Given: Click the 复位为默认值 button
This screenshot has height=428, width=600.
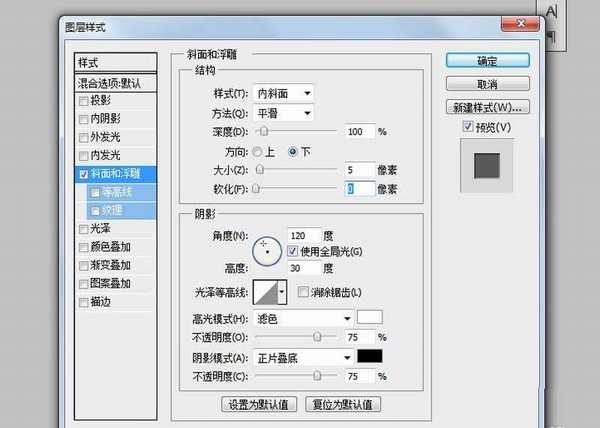Looking at the screenshot, I should click(x=340, y=404).
